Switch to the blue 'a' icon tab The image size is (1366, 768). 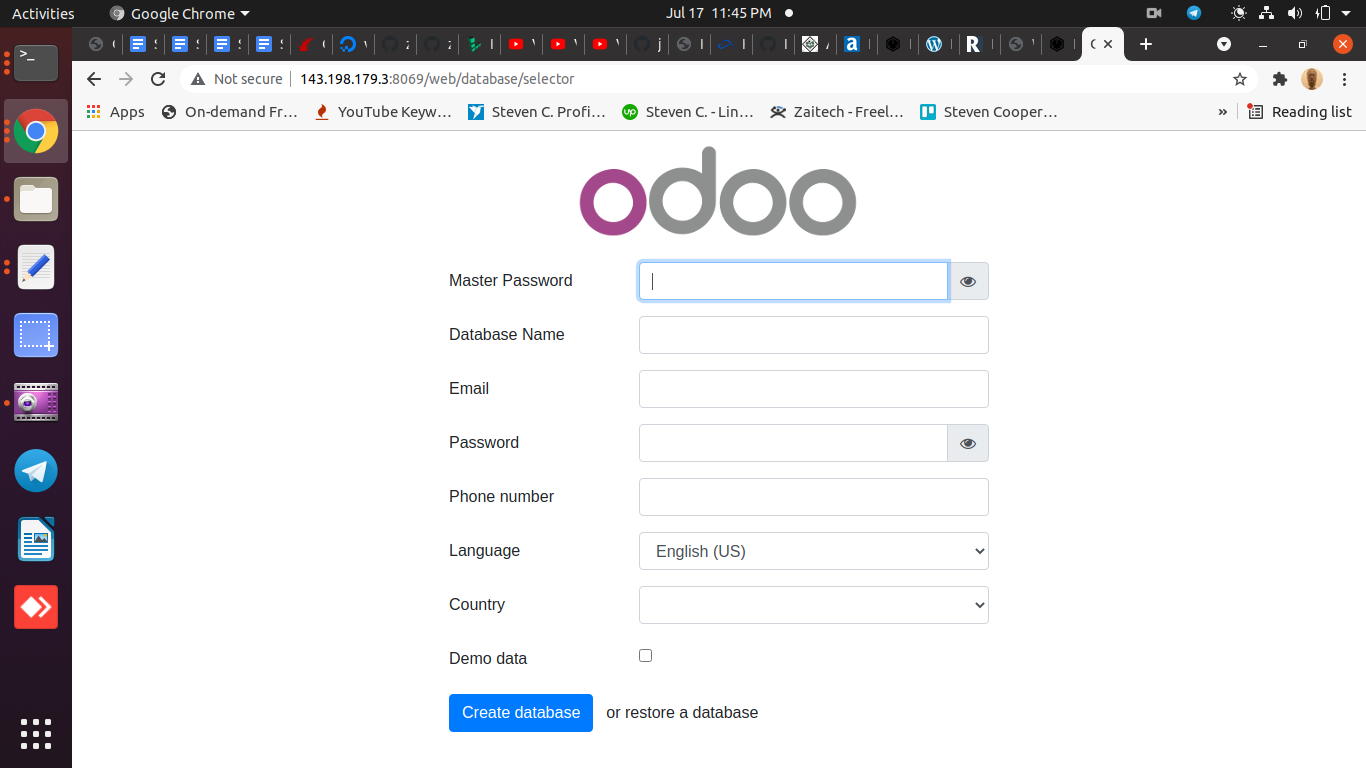[x=852, y=44]
